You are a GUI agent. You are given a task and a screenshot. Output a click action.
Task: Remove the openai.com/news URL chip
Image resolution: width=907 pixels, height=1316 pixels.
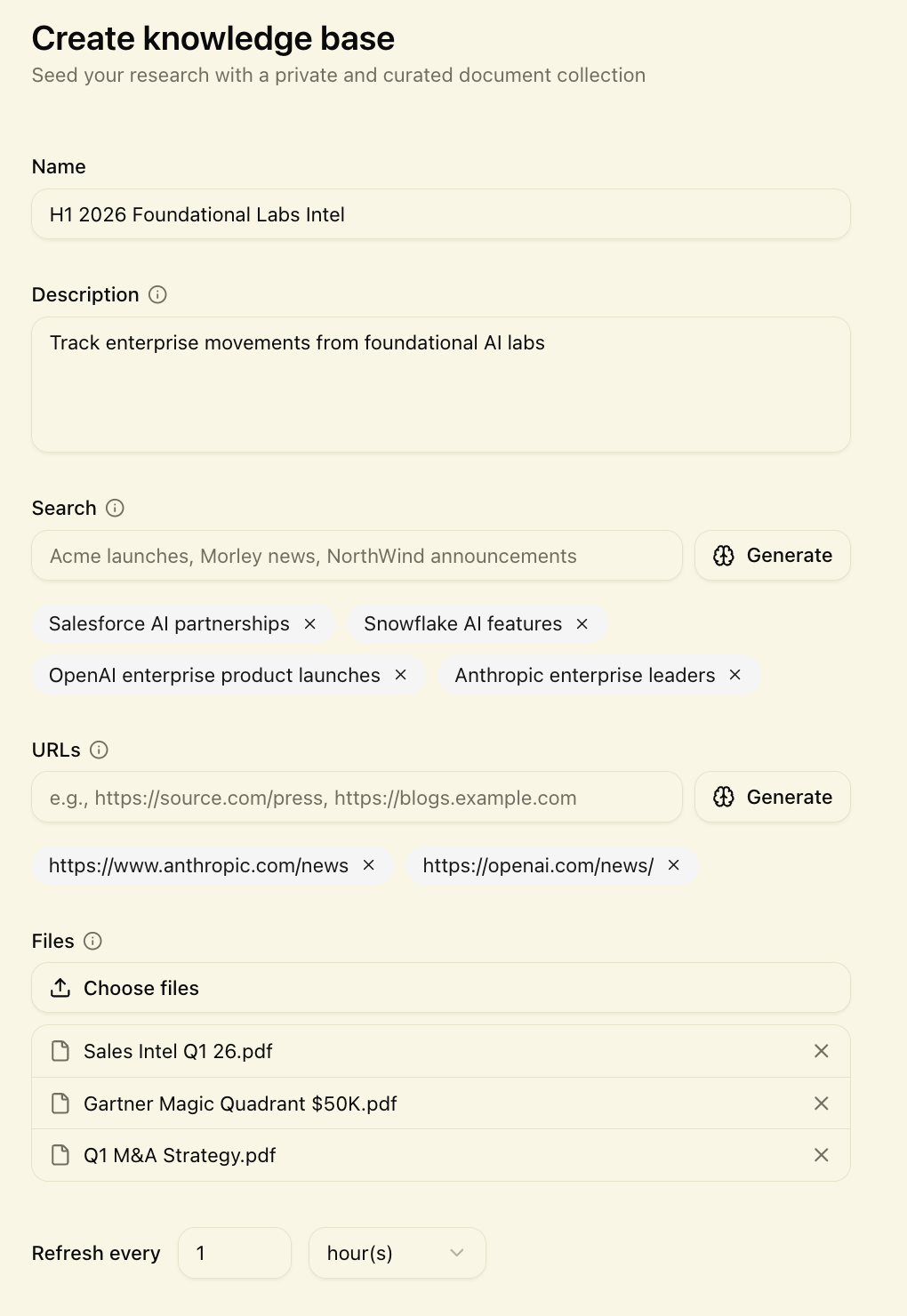(x=674, y=865)
